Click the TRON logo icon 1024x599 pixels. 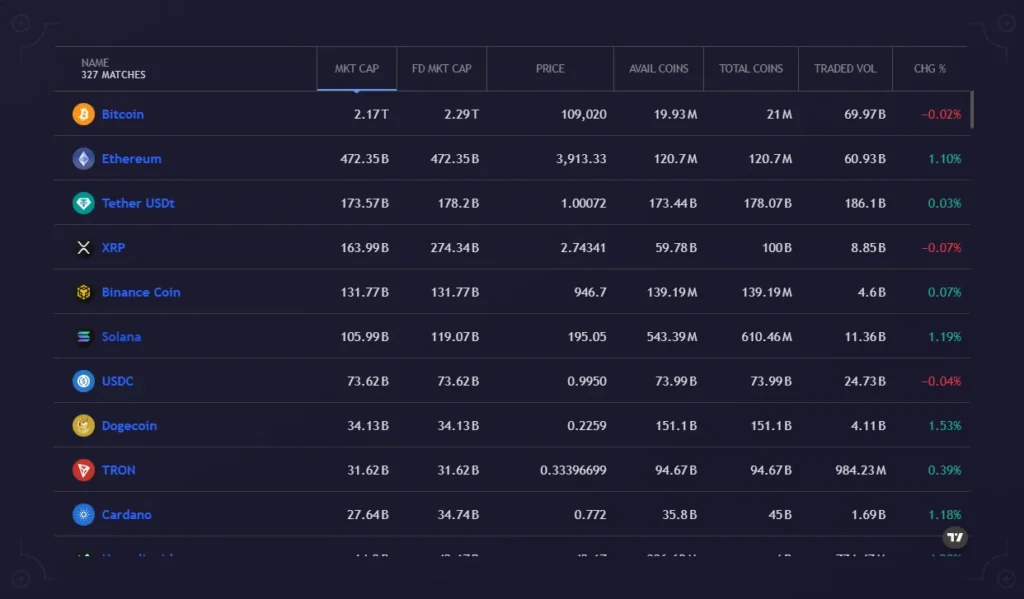(83, 470)
